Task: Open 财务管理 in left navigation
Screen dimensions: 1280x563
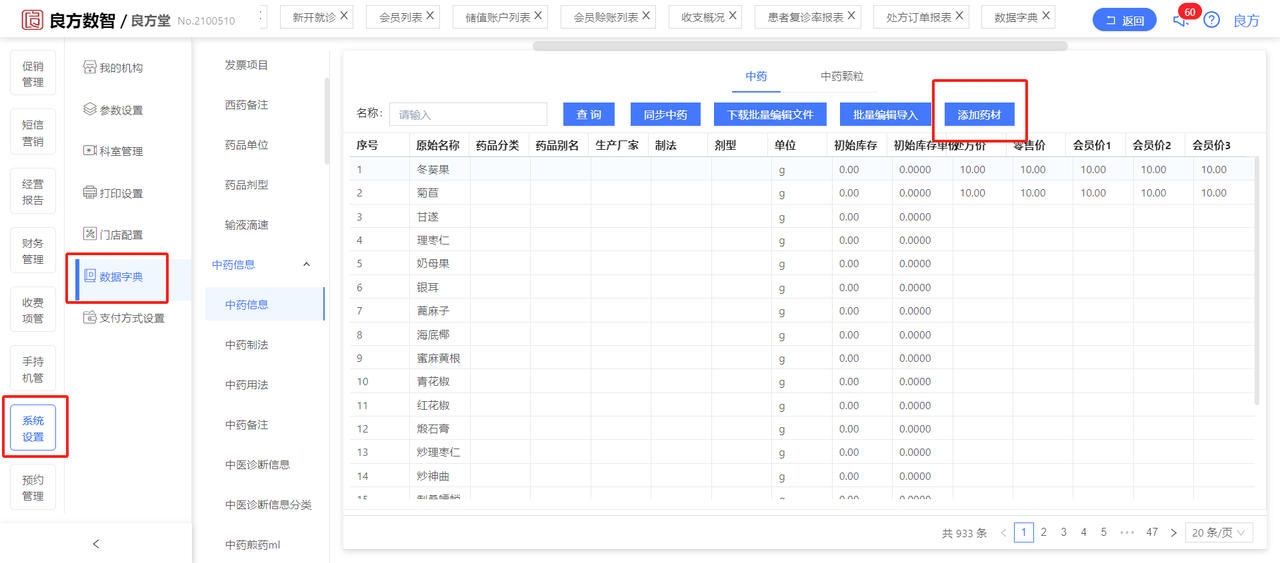Action: click(x=33, y=251)
